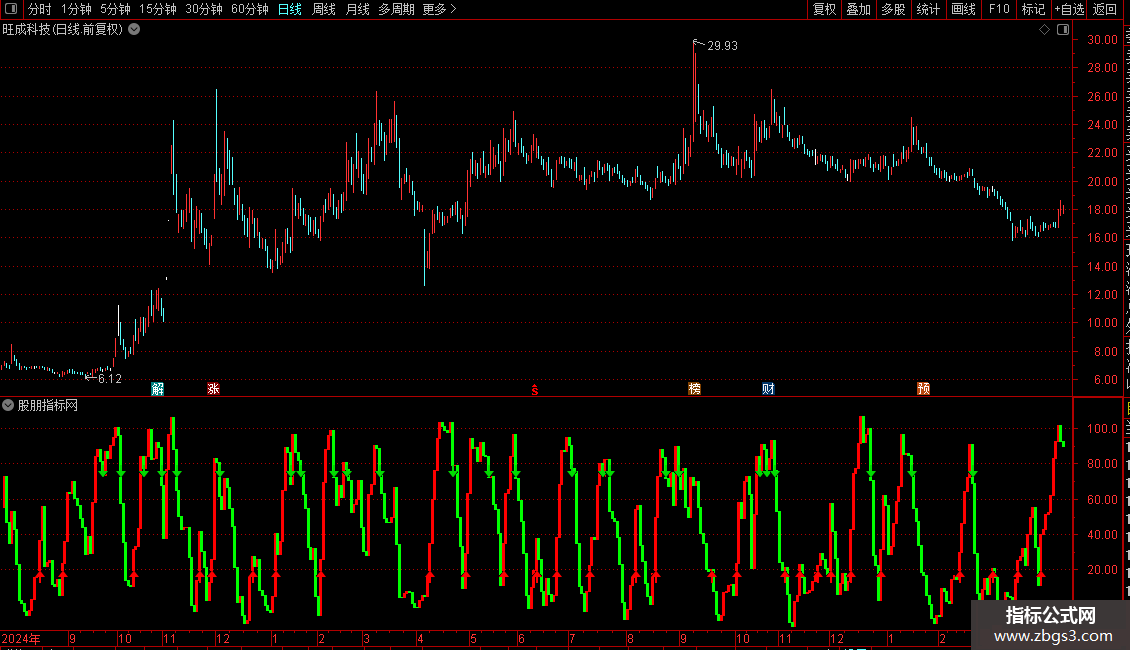Click the 预 info marker on chart

coord(923,389)
